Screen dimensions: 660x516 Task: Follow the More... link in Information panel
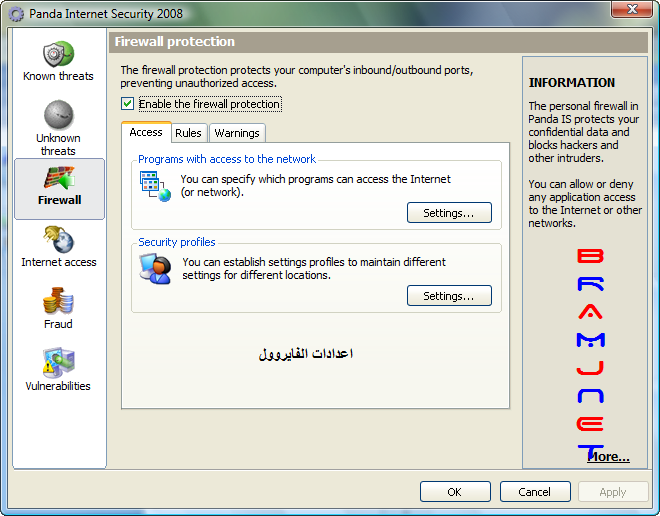[609, 457]
